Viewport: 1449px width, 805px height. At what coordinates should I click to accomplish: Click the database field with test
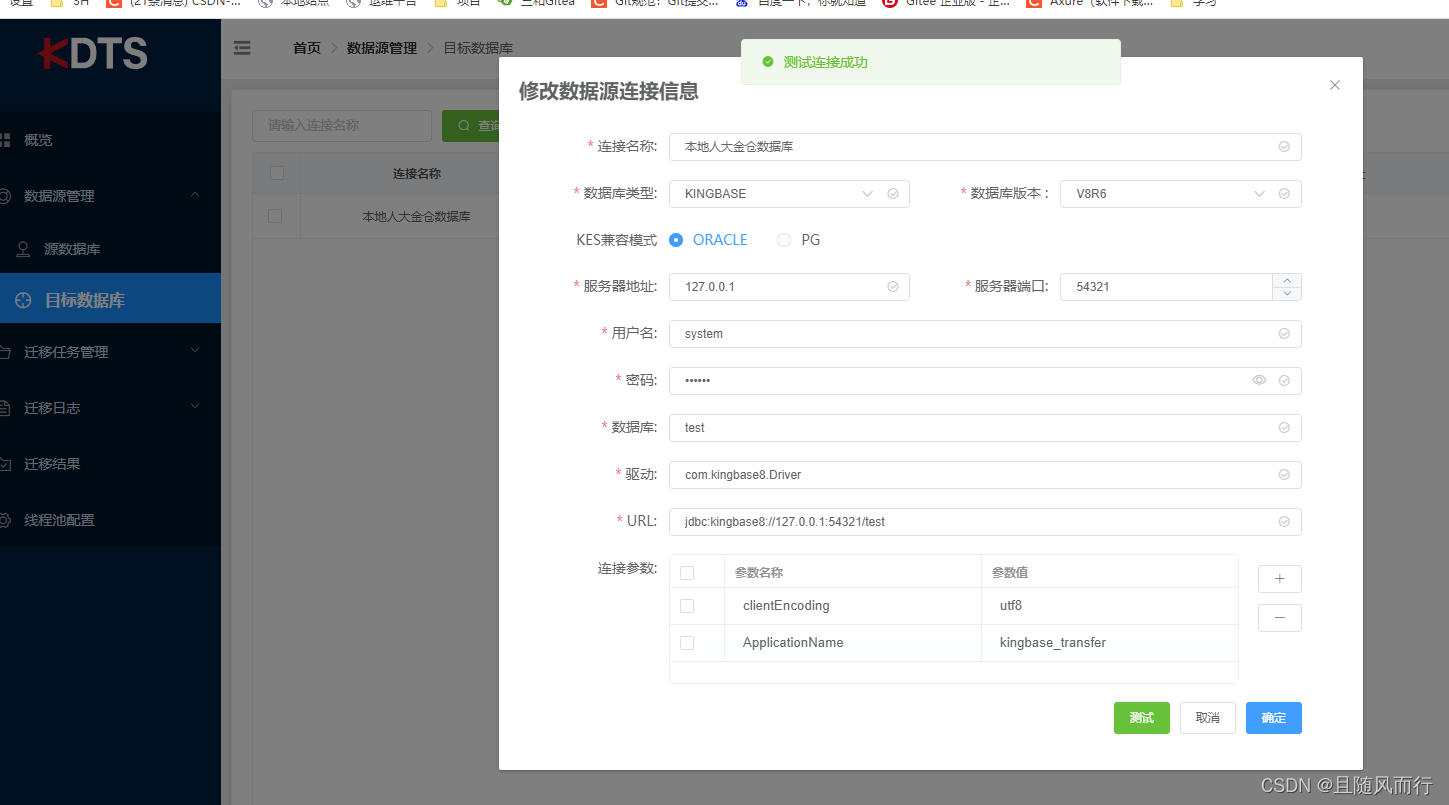pos(985,427)
